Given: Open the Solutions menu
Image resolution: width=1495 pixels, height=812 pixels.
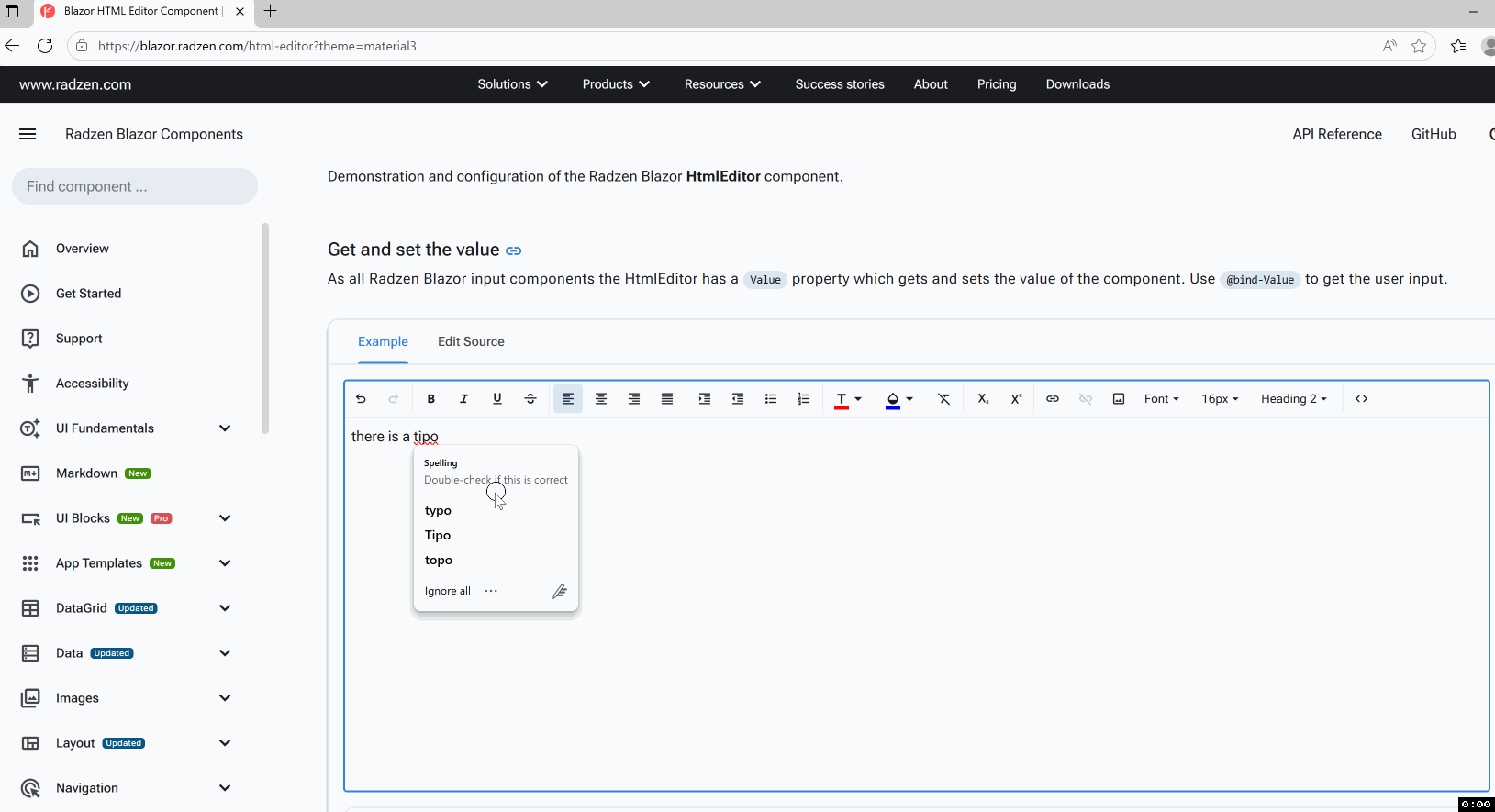Looking at the screenshot, I should pyautogui.click(x=512, y=84).
